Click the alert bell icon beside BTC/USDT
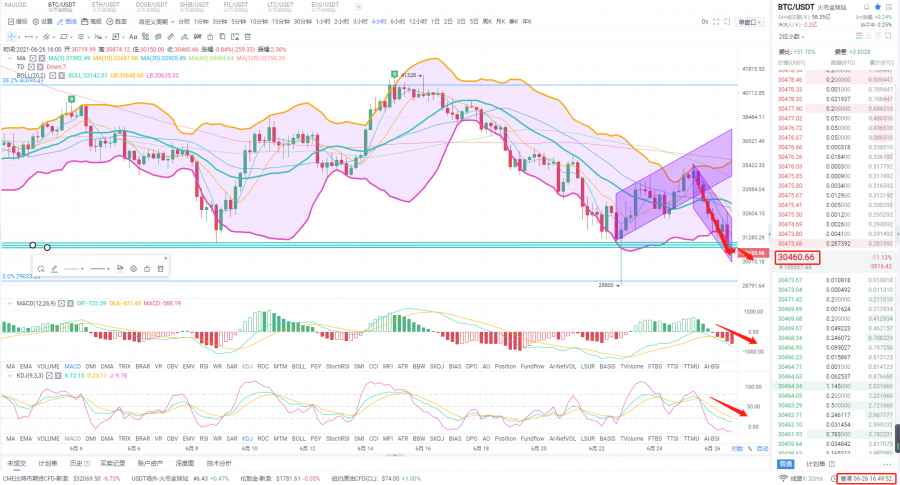 point(866,7)
